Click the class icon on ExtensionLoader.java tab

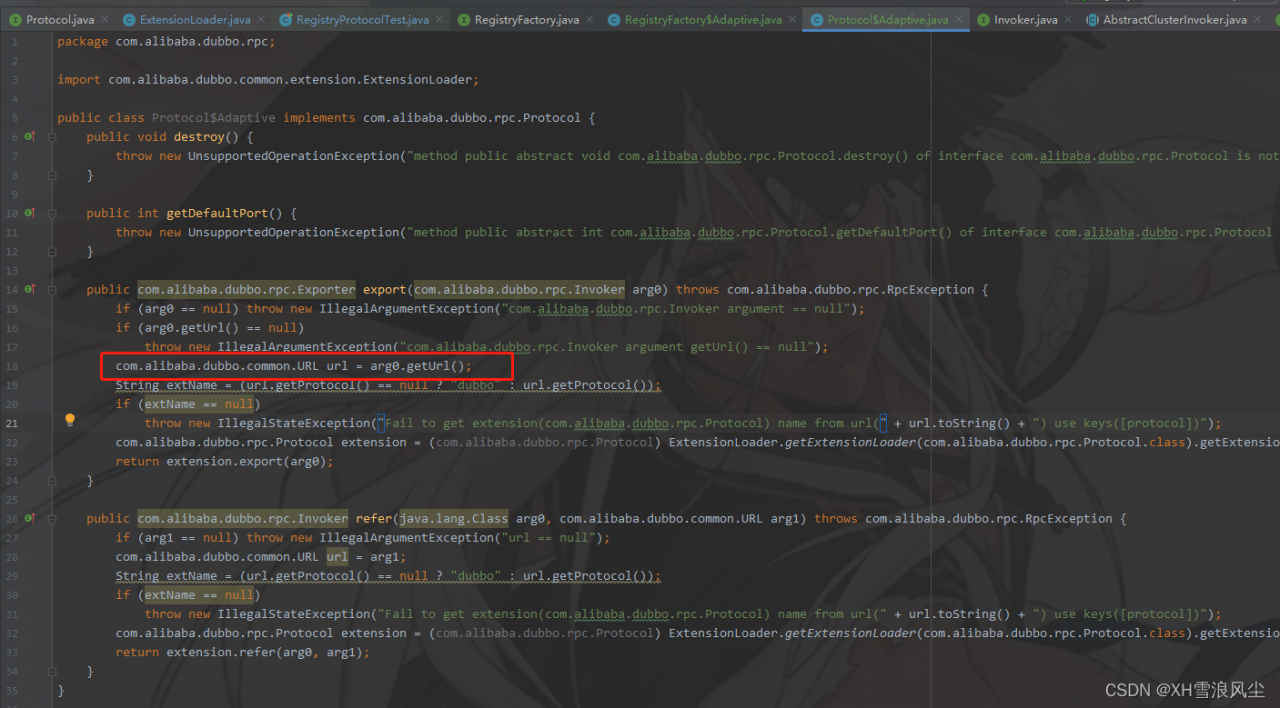pos(129,19)
